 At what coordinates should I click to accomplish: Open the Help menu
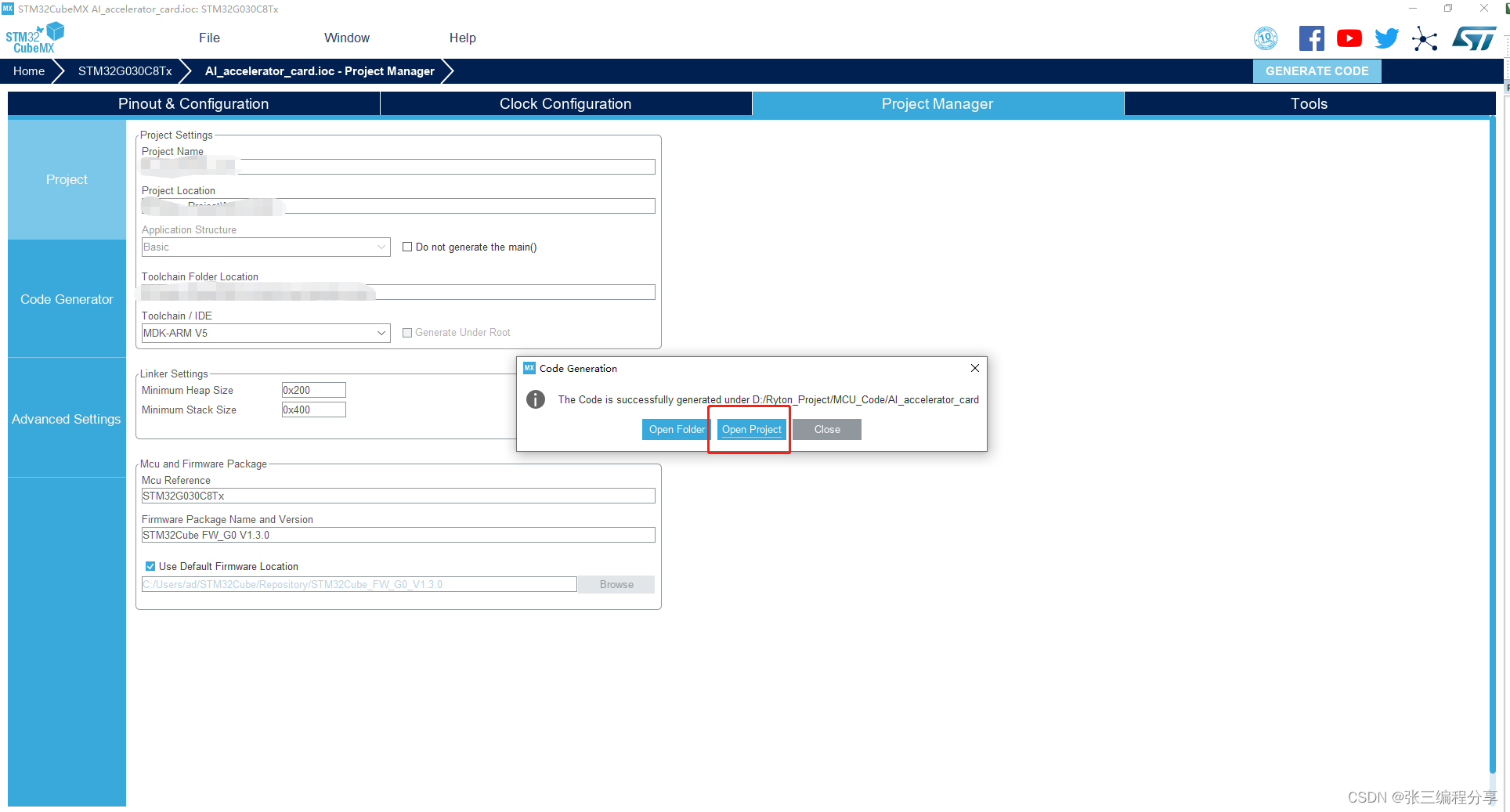[462, 38]
